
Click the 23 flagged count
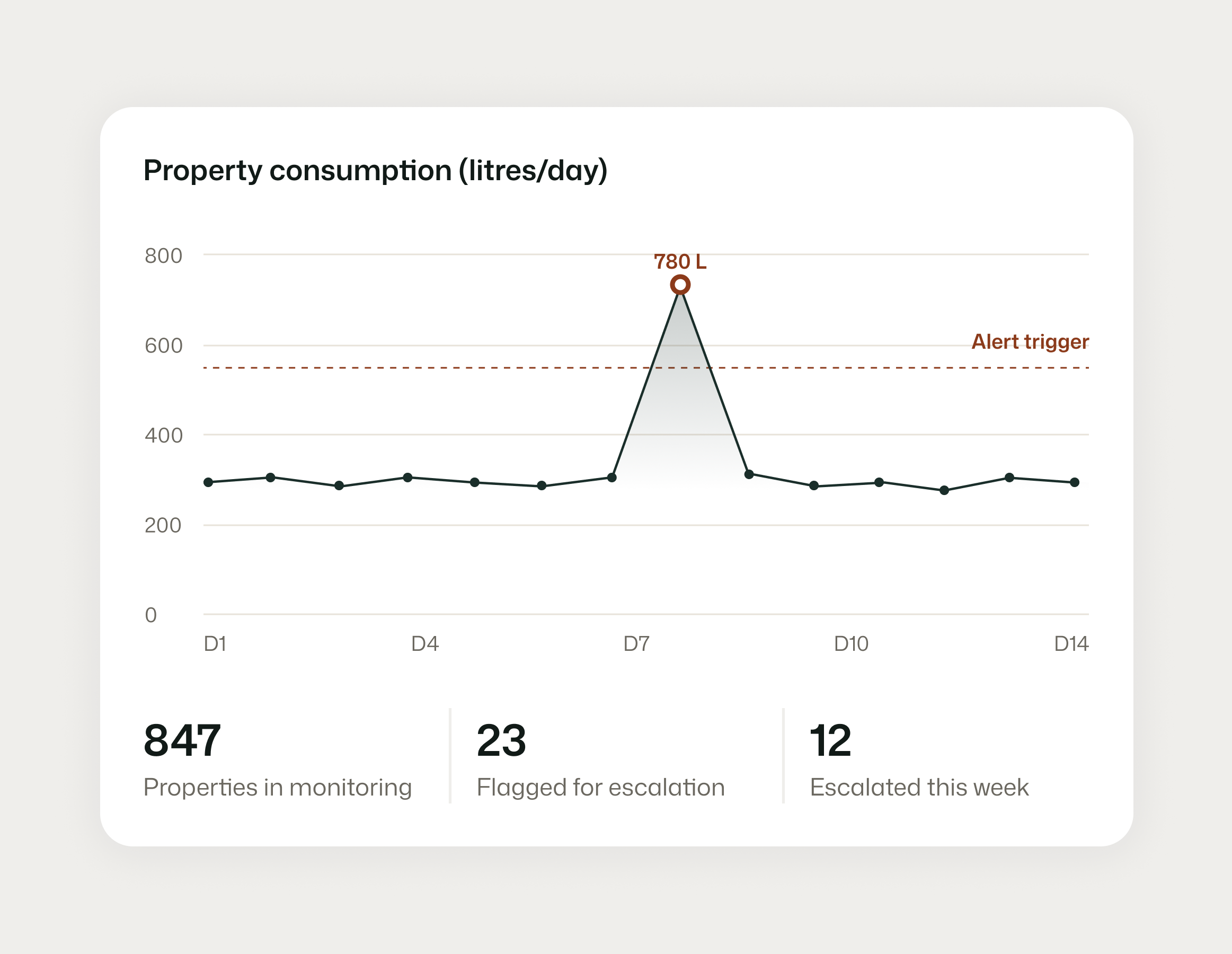(501, 741)
